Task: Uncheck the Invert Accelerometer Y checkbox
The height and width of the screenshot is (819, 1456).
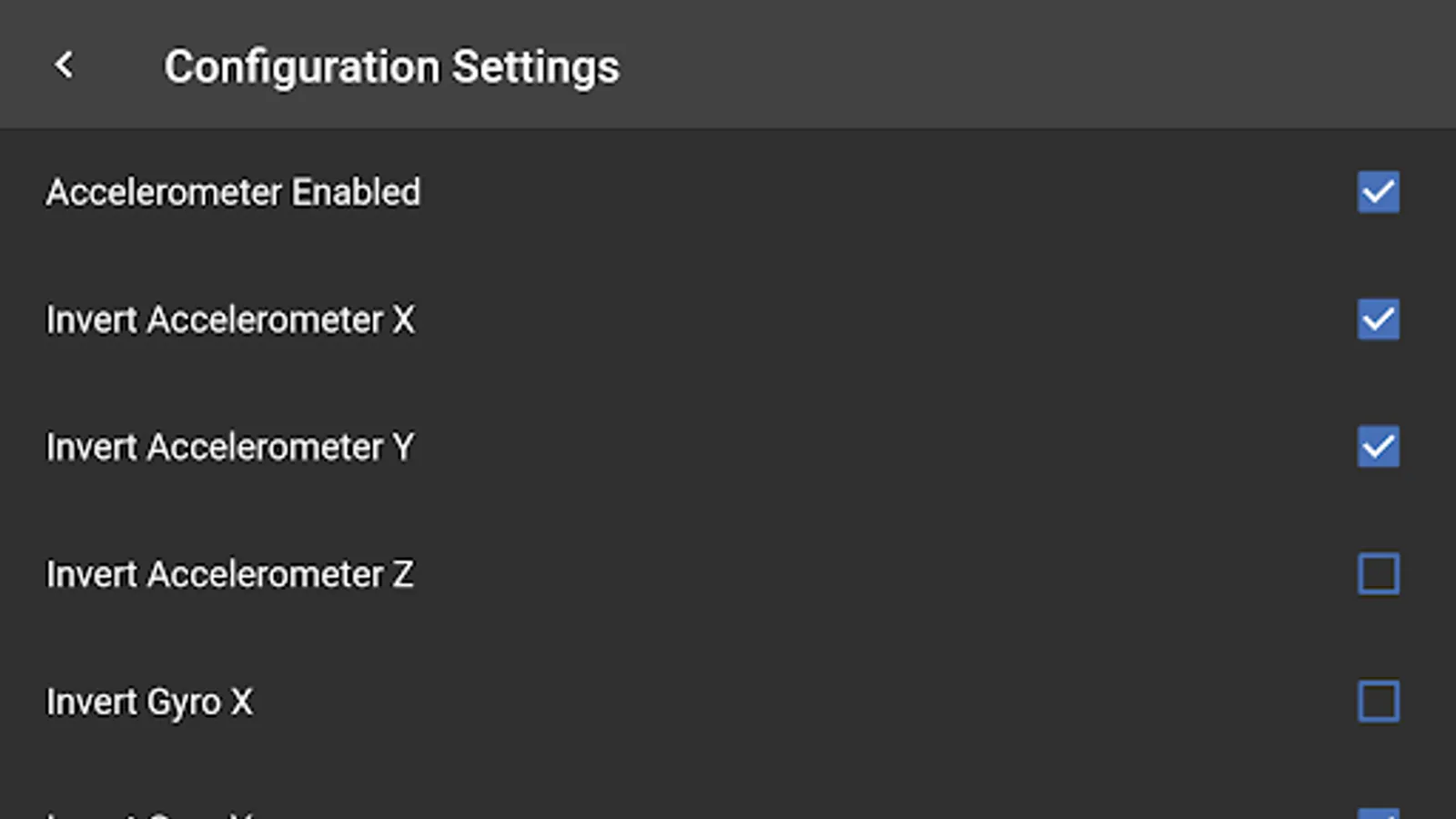Action: [x=1379, y=447]
